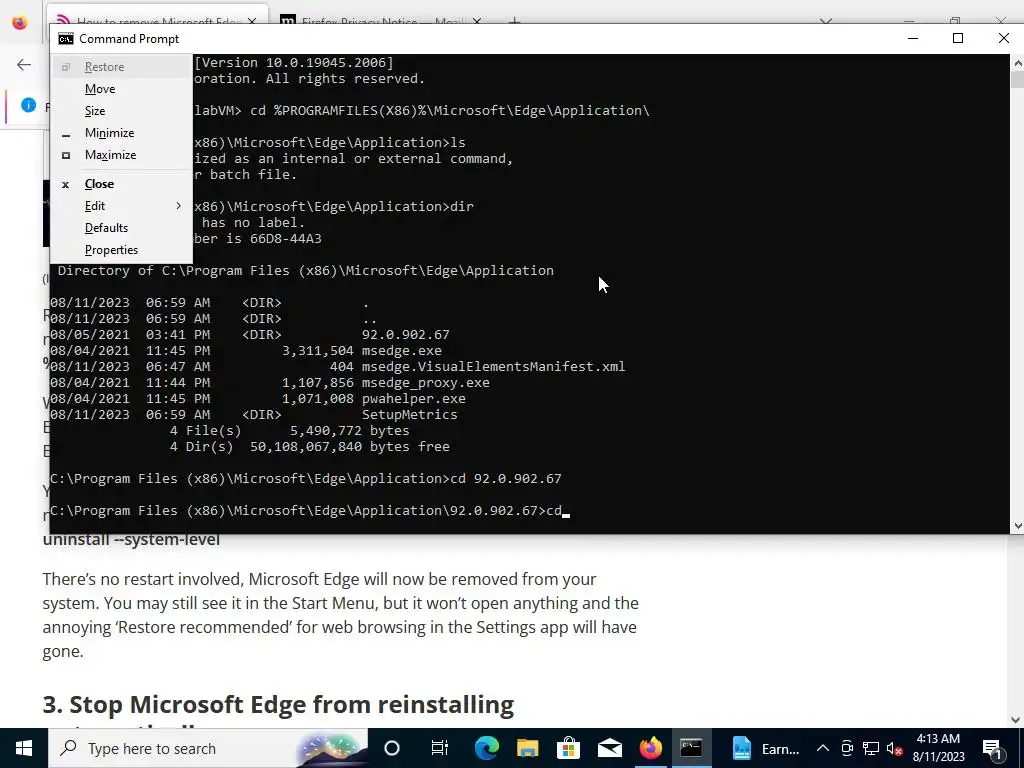Click the blue info icon in Firefox
The height and width of the screenshot is (768, 1024).
28,104
